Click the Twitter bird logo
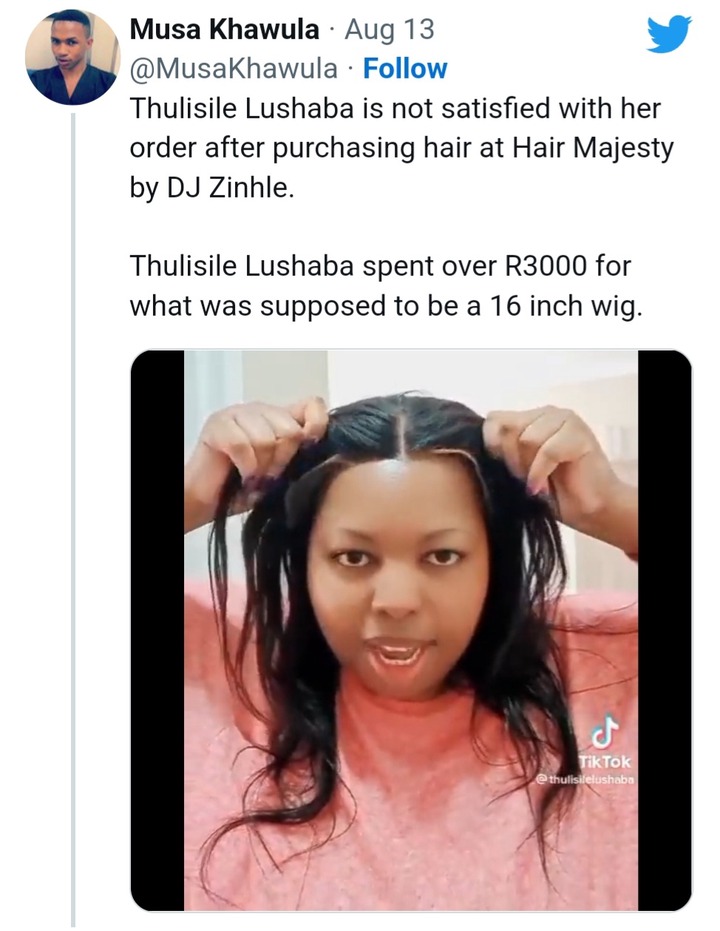Image resolution: width=720 pixels, height=931 pixels. click(669, 34)
